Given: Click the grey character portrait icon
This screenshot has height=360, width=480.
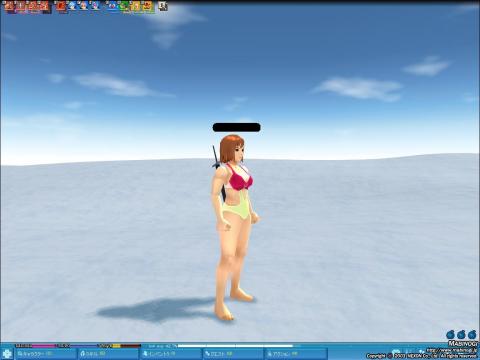Looking at the screenshot, I should point(163,6).
